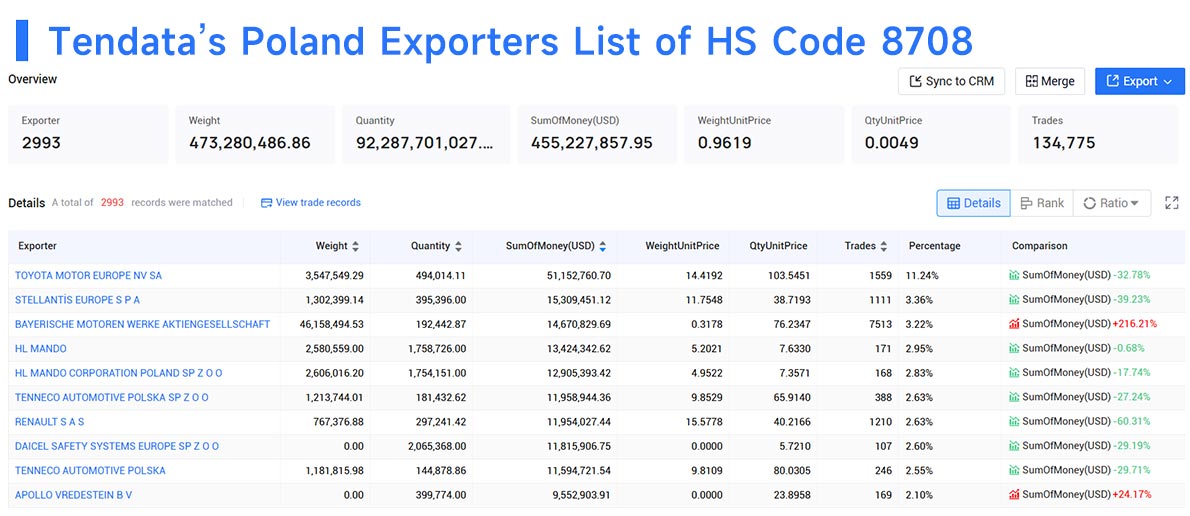1190x516 pixels.
Task: Click HL MANDO -0.68% comparison chart icon
Action: (x=1014, y=348)
